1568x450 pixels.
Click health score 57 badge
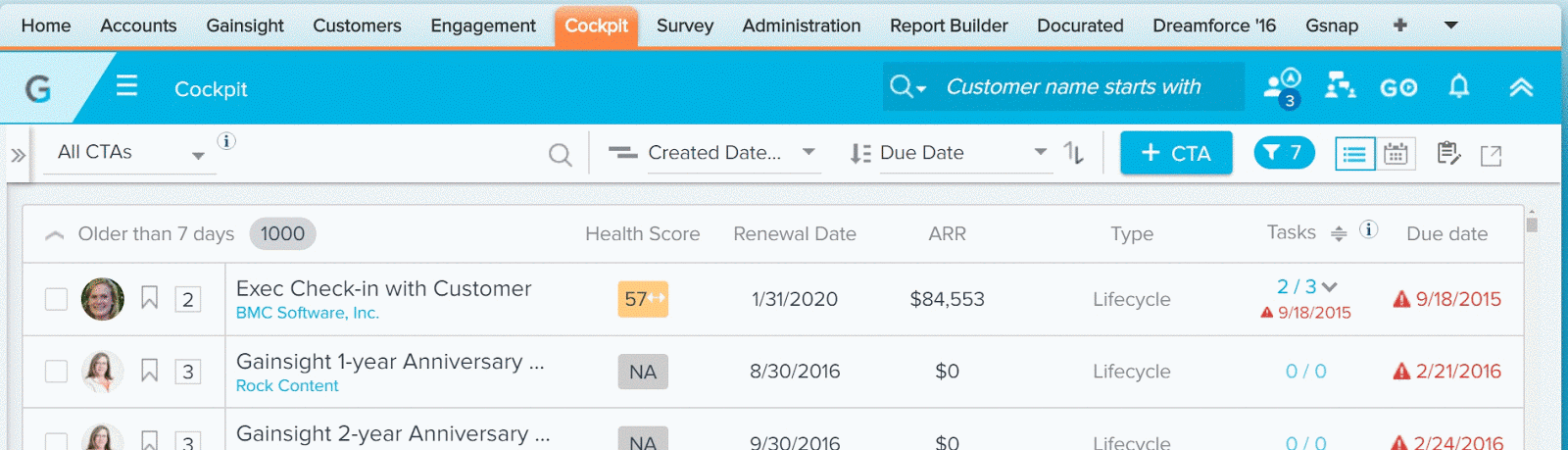(643, 299)
